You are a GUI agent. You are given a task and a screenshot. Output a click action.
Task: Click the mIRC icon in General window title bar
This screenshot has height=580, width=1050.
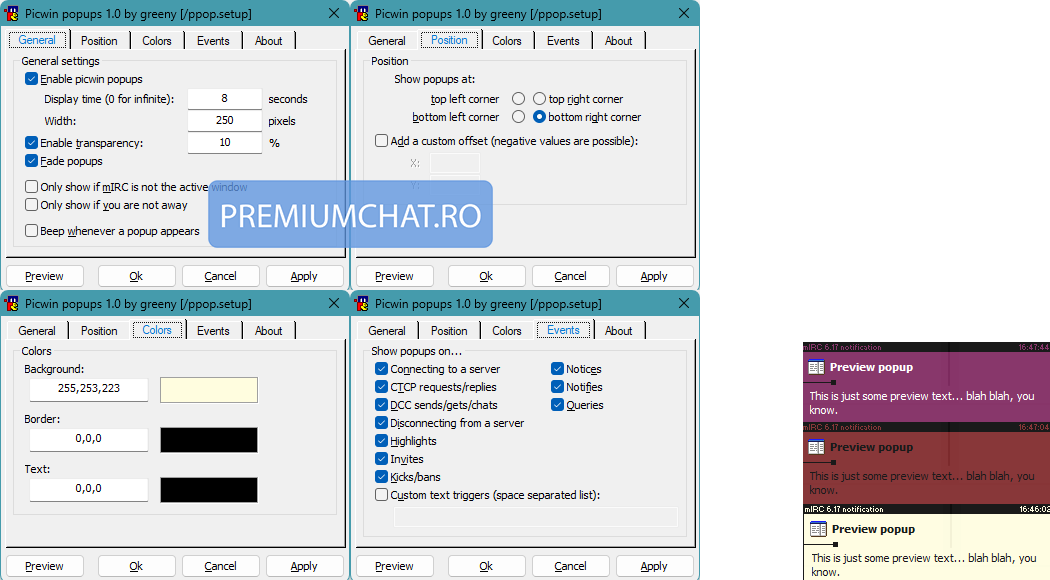click(x=11, y=13)
